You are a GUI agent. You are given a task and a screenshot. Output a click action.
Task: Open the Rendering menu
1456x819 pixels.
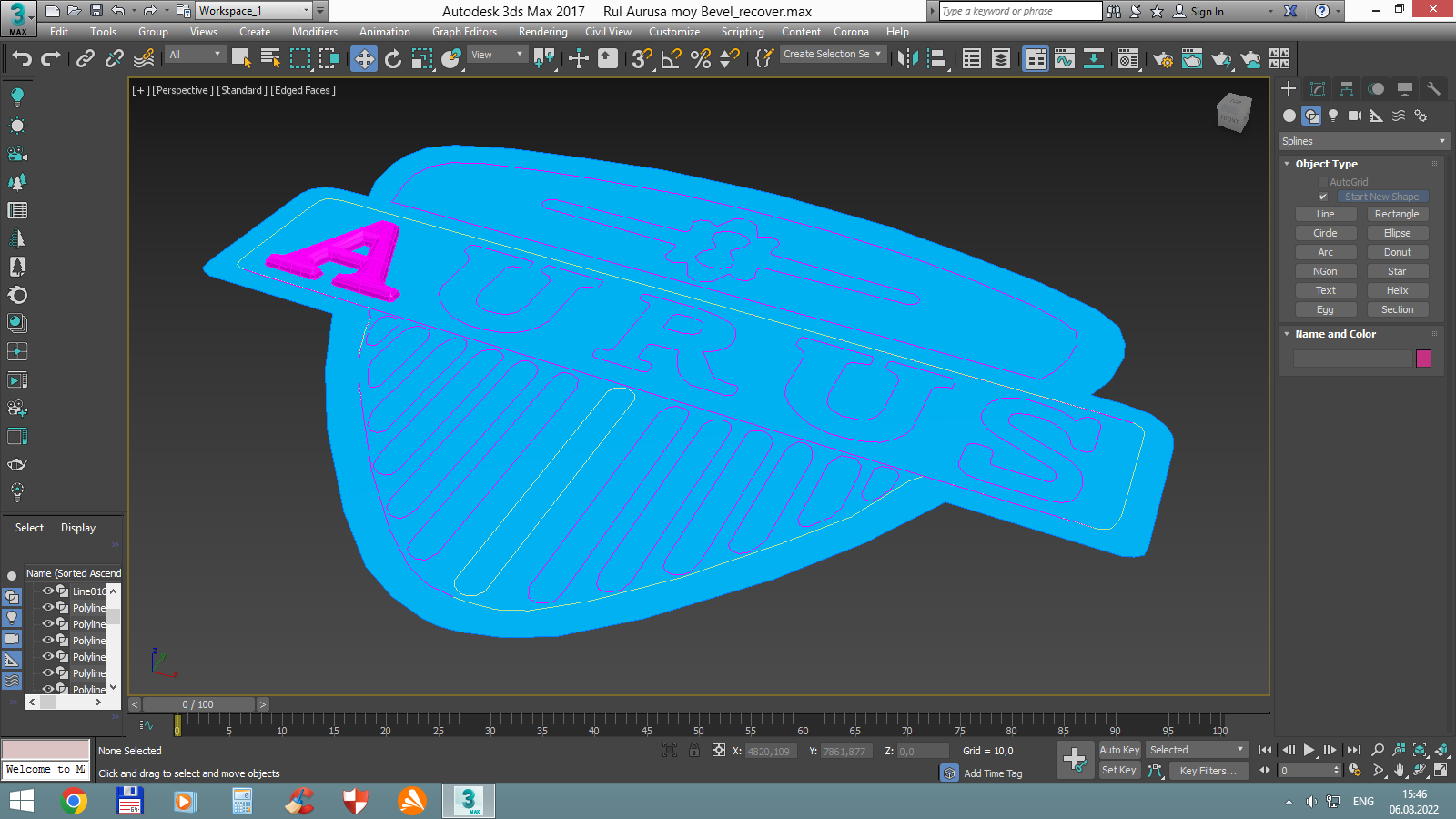[x=543, y=32]
